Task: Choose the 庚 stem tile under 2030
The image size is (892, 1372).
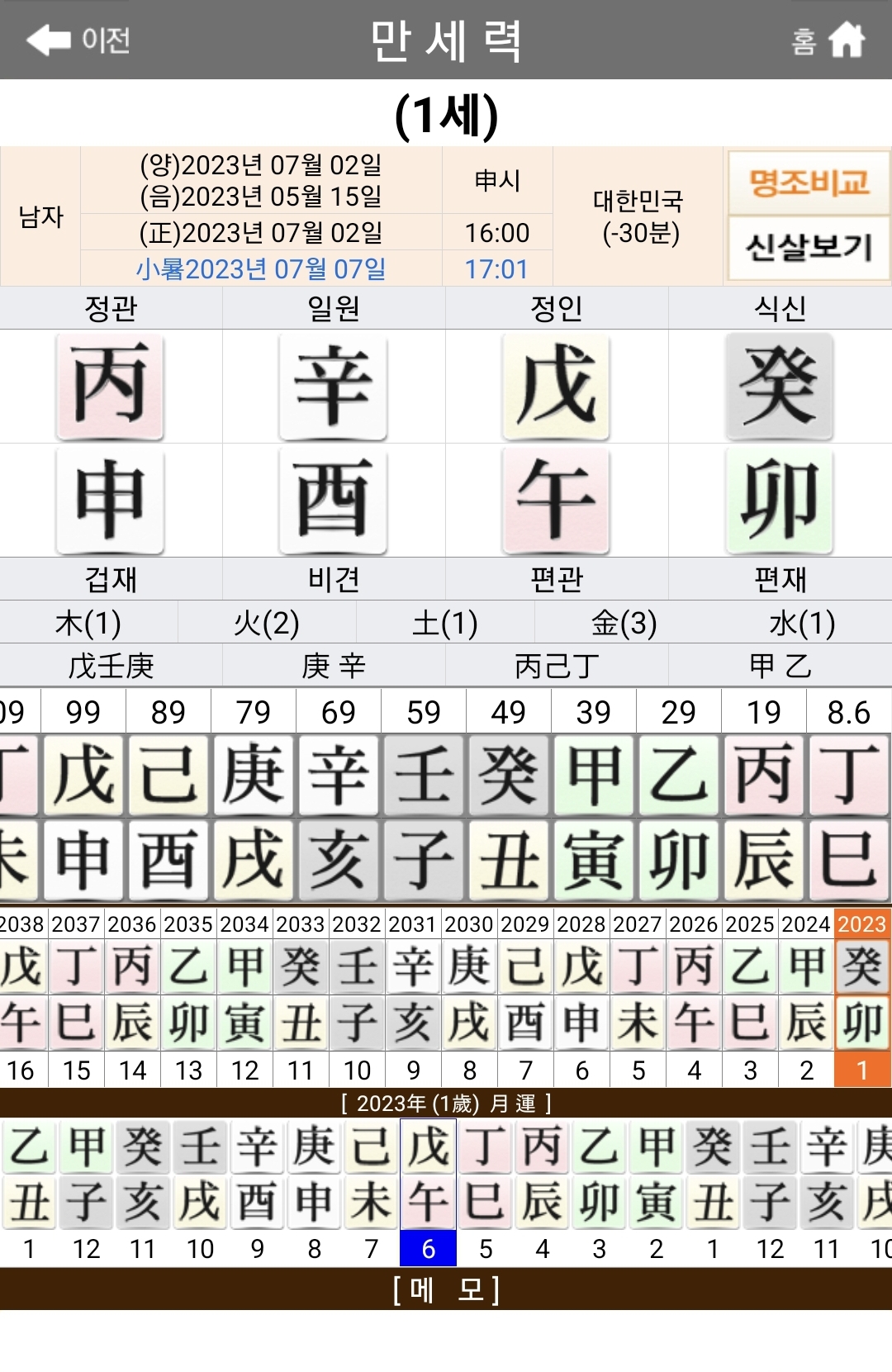Action: point(469,966)
